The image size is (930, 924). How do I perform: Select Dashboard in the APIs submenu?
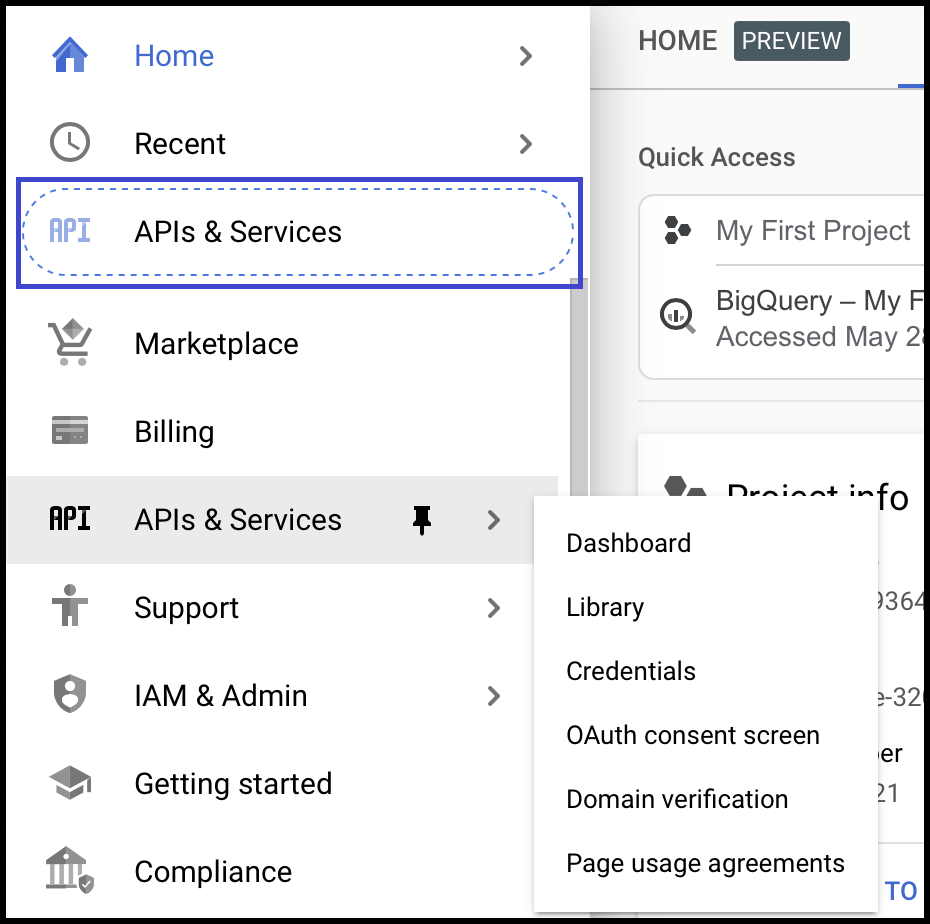tap(628, 543)
